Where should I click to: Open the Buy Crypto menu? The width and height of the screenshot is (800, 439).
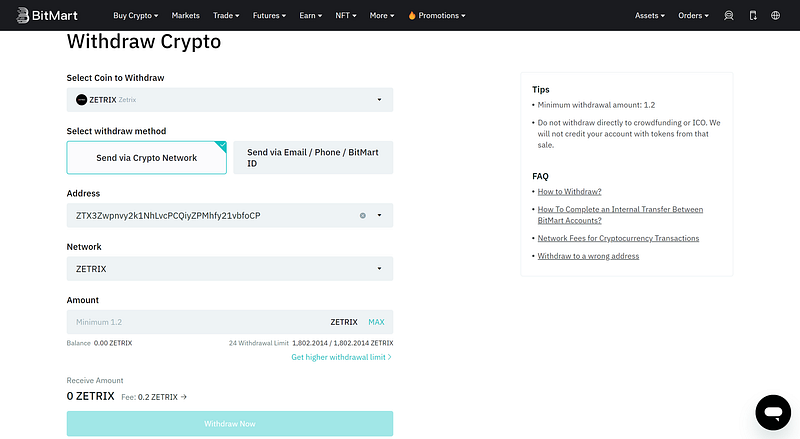click(135, 16)
